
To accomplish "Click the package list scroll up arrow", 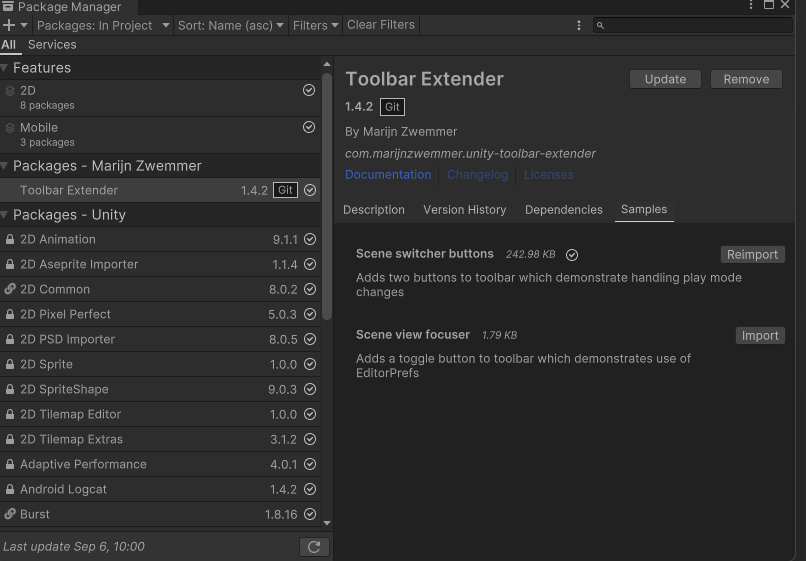I will pos(327,64).
